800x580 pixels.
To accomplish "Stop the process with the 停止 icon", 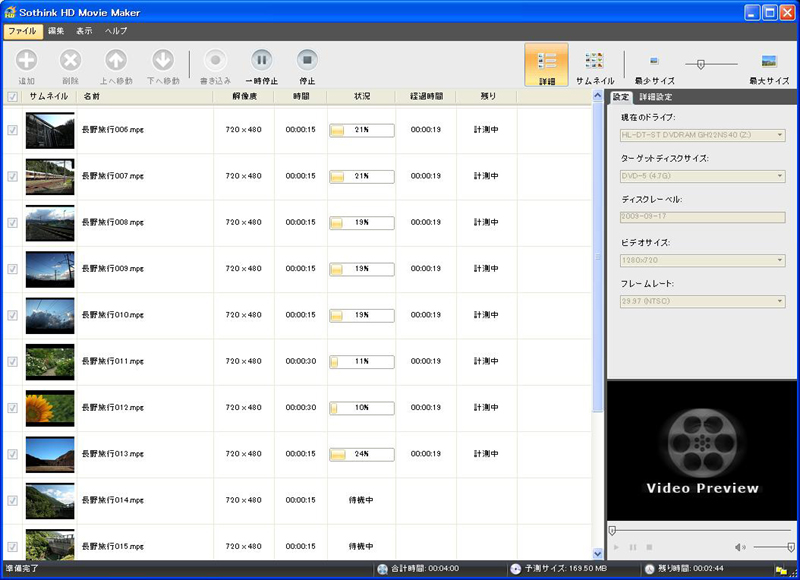I will [x=307, y=61].
